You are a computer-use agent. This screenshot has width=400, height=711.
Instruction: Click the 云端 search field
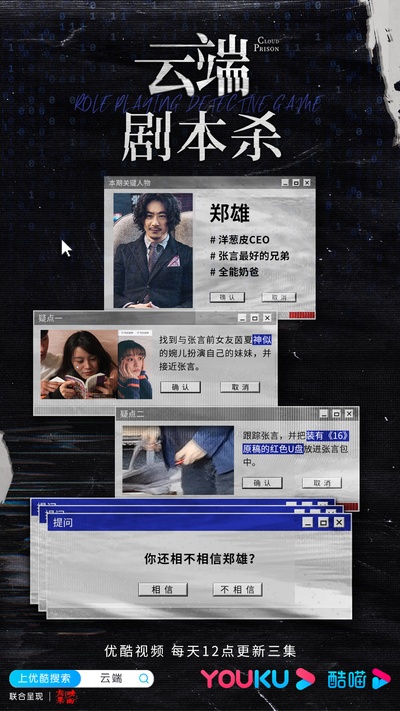click(x=117, y=678)
